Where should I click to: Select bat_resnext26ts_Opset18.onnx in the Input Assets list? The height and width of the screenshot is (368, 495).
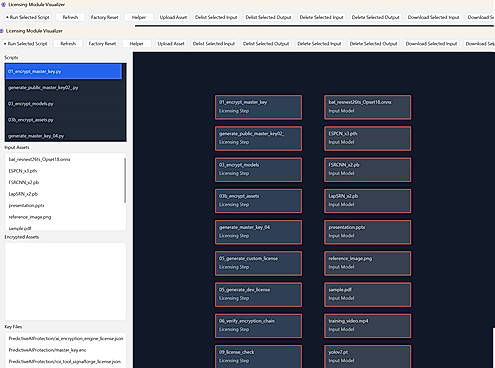point(64,159)
